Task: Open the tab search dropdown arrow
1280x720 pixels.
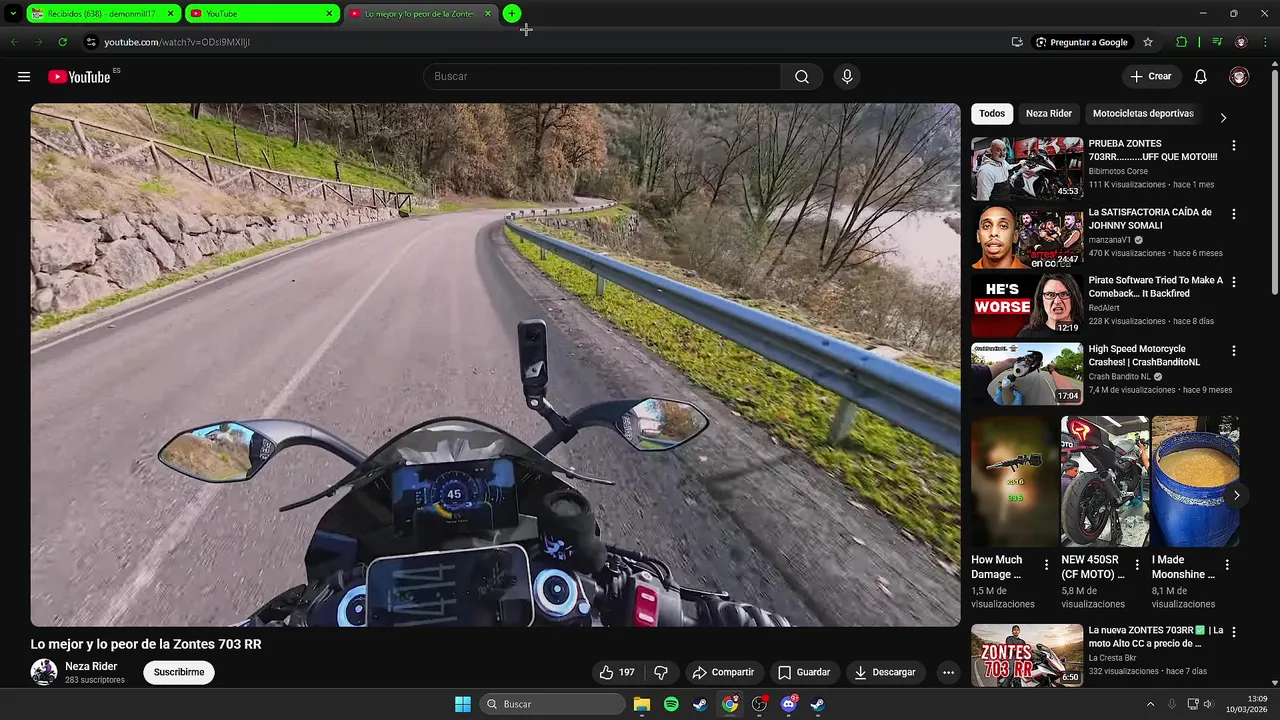Action: pos(13,14)
